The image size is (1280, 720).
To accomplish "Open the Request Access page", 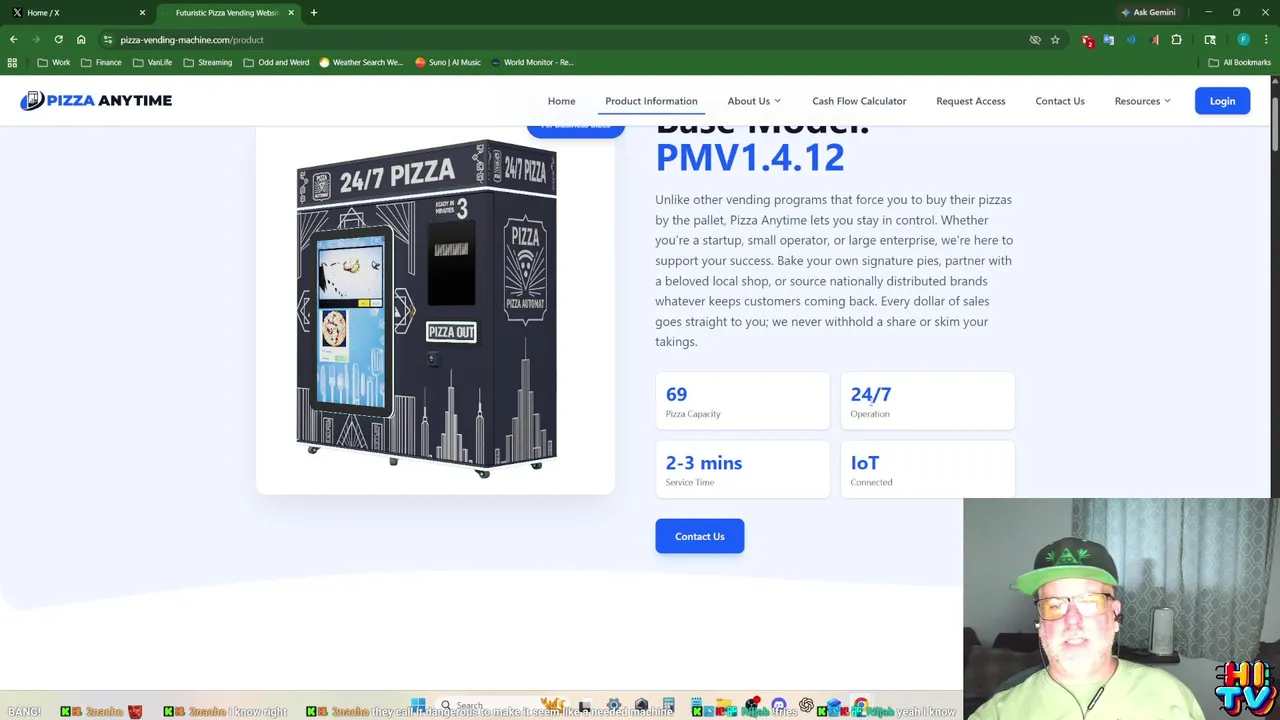I will point(970,101).
